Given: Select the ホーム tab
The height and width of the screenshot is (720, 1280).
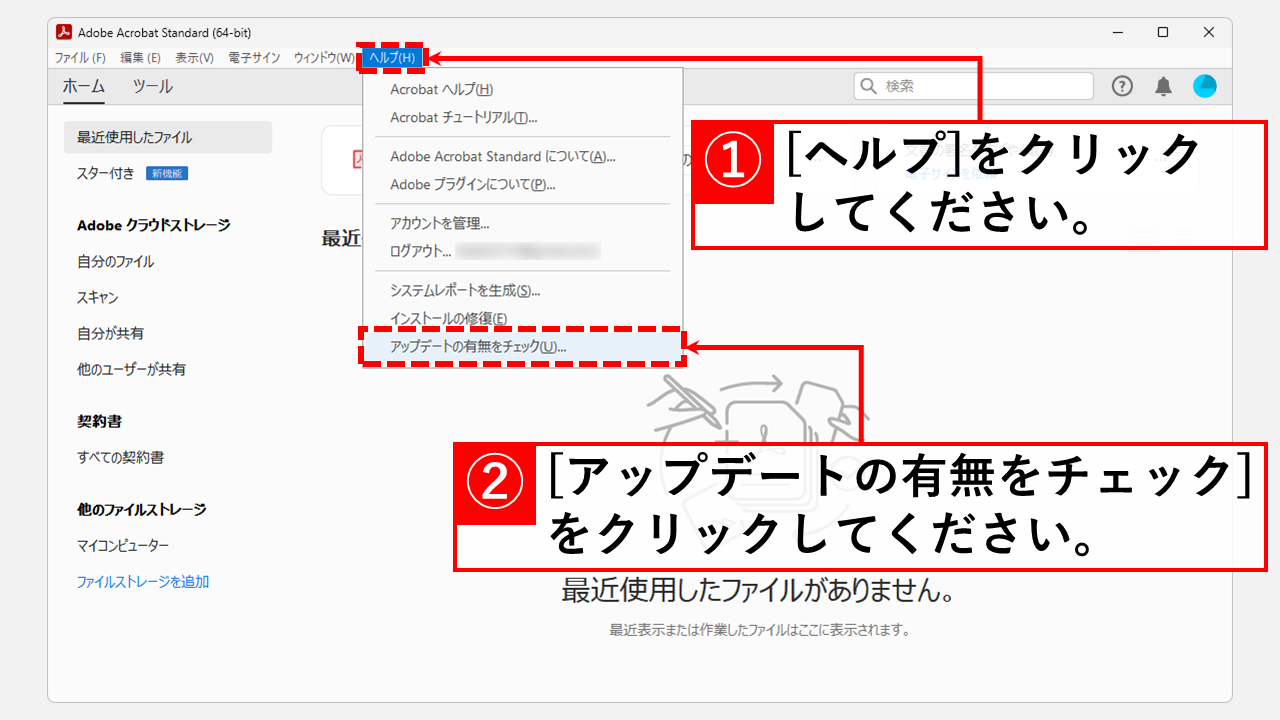Looking at the screenshot, I should 82,87.
